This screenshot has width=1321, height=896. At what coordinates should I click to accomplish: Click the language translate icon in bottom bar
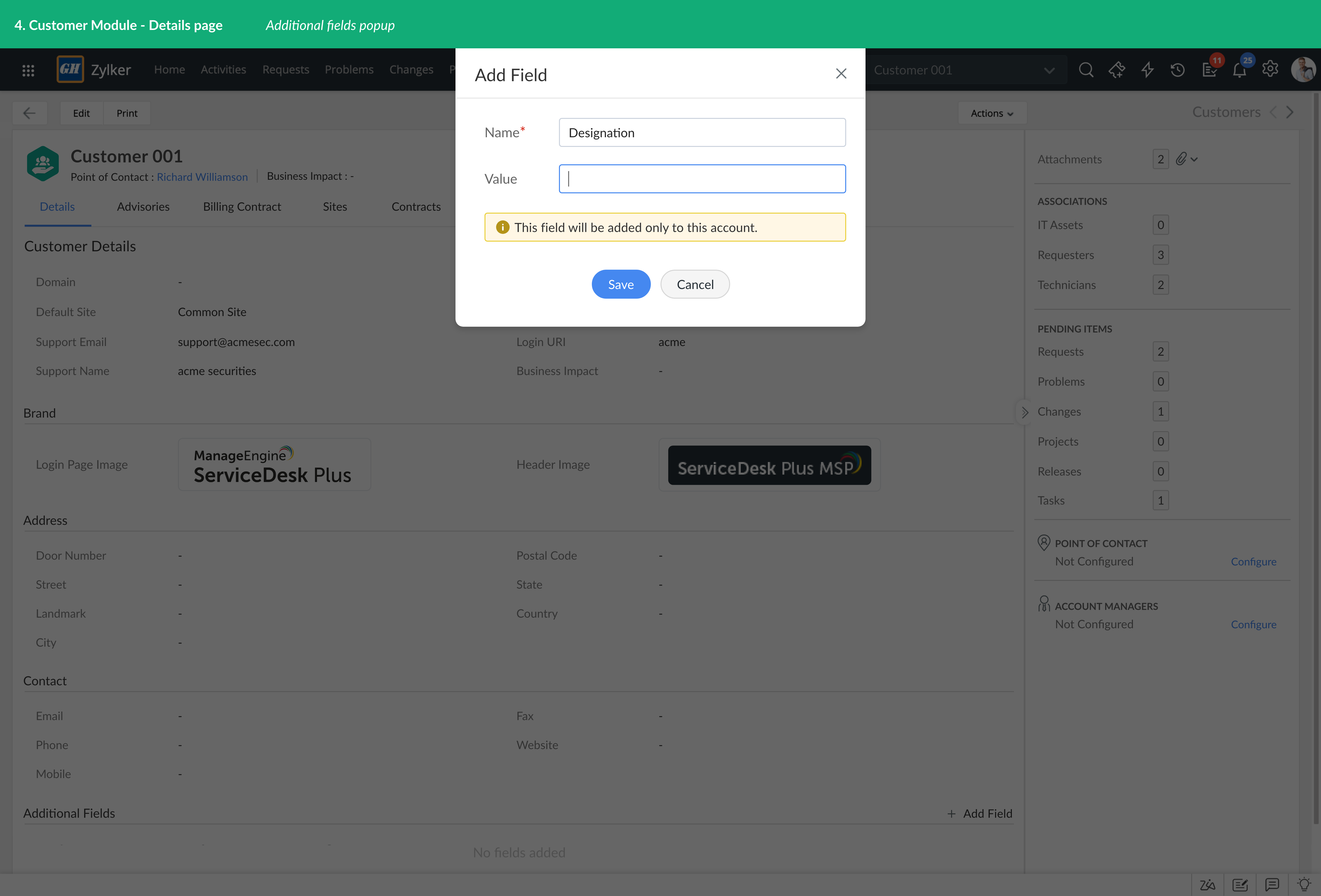[x=1207, y=885]
